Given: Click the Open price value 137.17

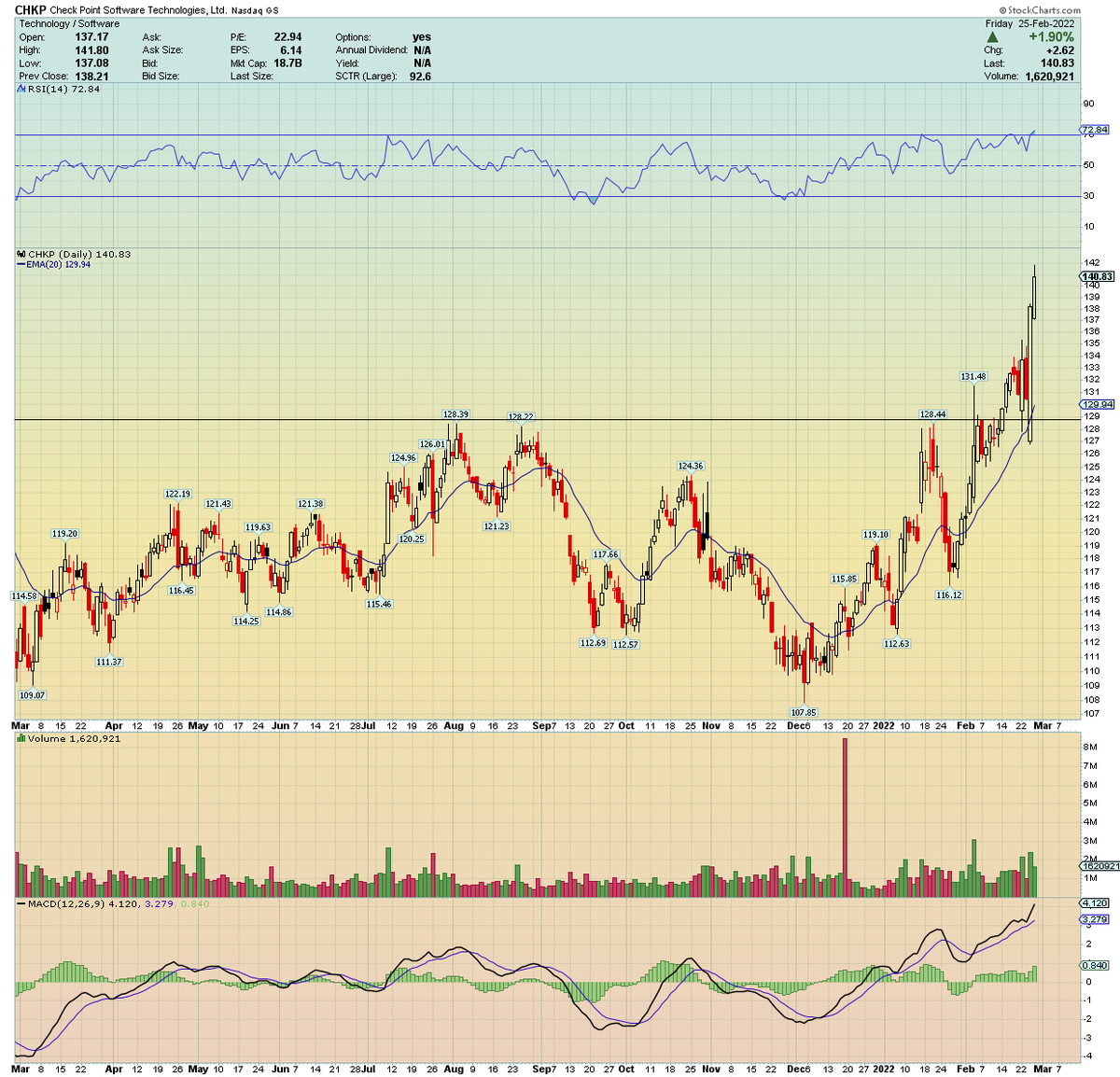Looking at the screenshot, I should point(91,37).
